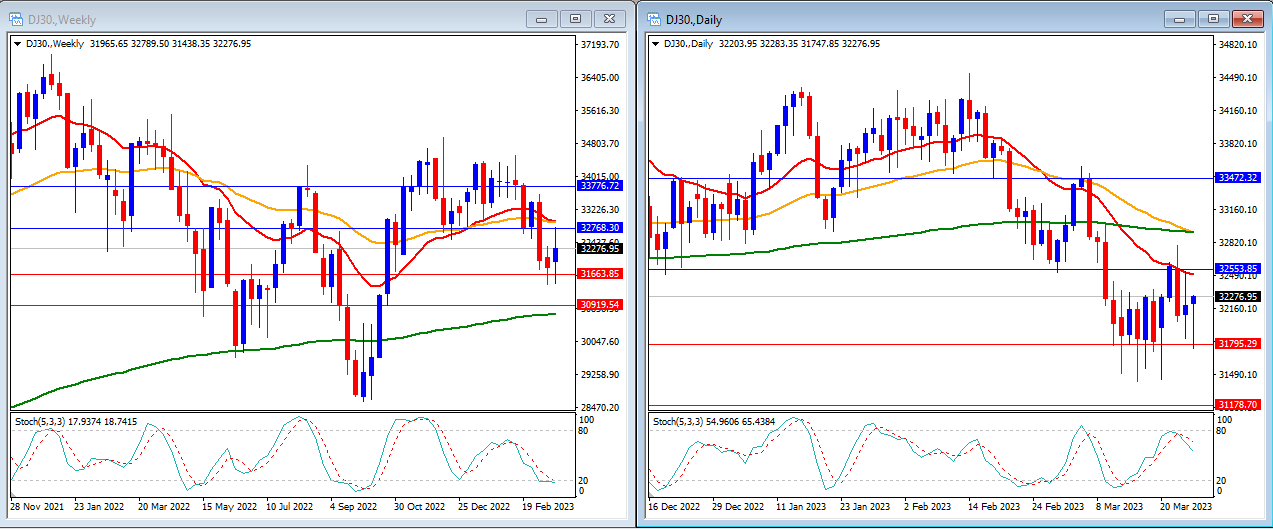Click the 20 Mar 2023 date label
Image resolution: width=1273 pixels, height=529 pixels.
(1188, 507)
